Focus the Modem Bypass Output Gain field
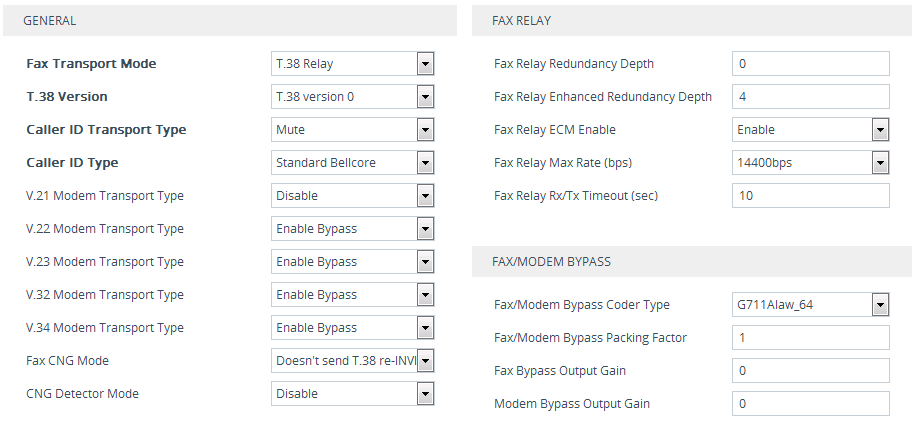Viewport: 917px width, 425px height. click(x=810, y=404)
